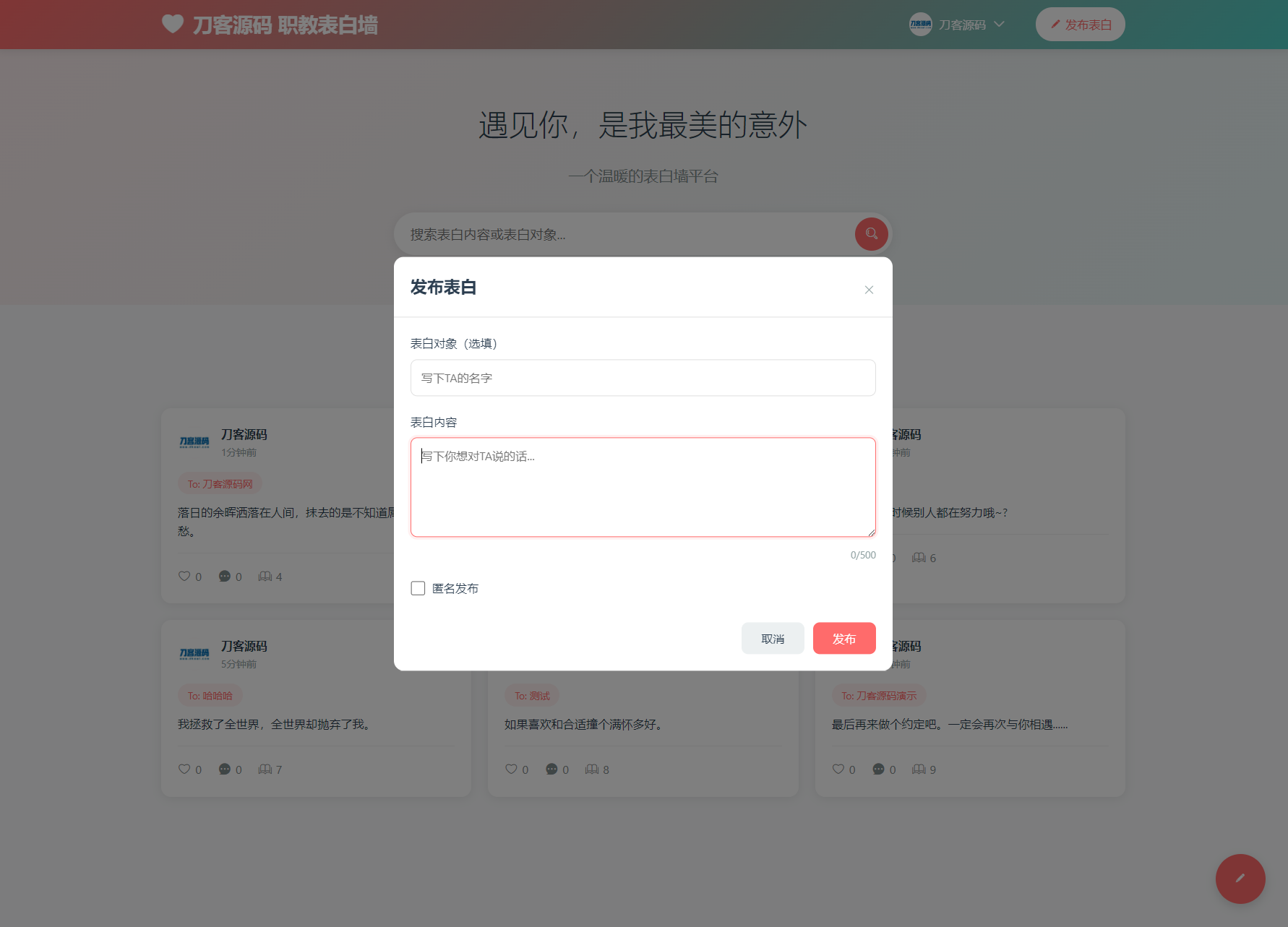Open comments on the confession to 测试
1288x927 pixels.
click(x=551, y=769)
